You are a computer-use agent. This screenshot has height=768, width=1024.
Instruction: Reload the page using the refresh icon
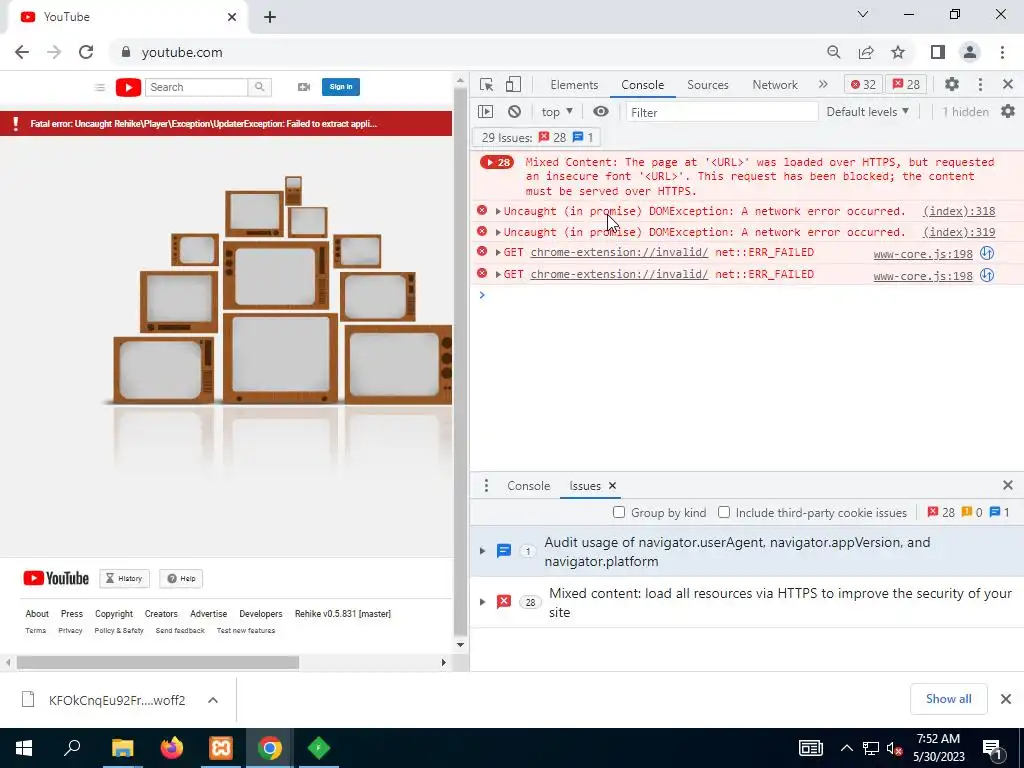coord(86,52)
